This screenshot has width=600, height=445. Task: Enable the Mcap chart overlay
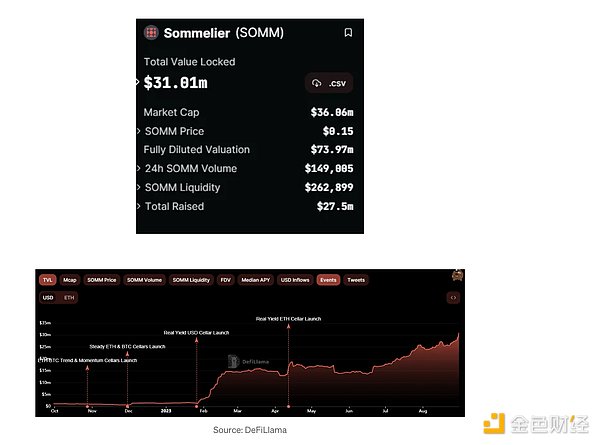click(70, 280)
